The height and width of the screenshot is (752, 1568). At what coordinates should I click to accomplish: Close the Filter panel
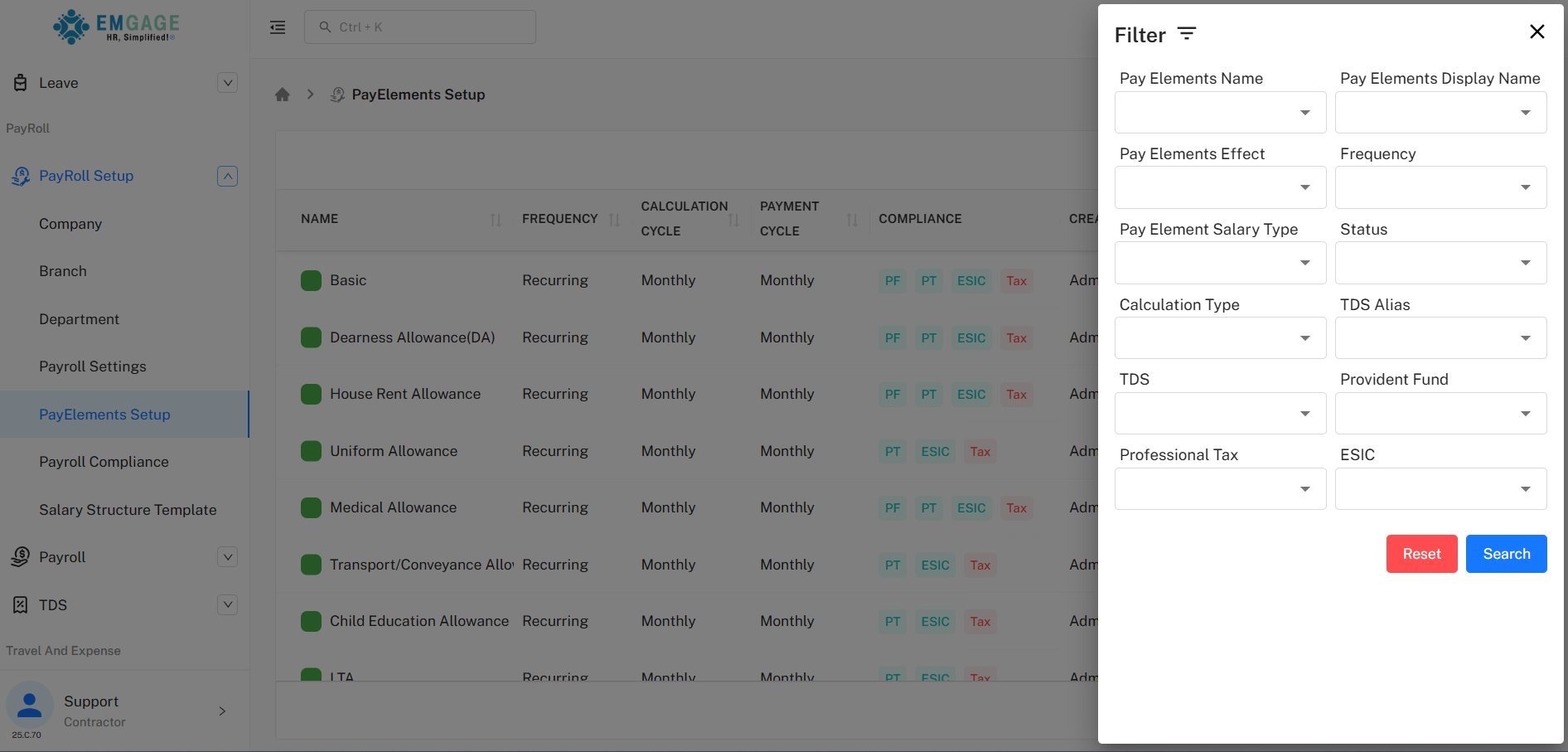pyautogui.click(x=1537, y=32)
